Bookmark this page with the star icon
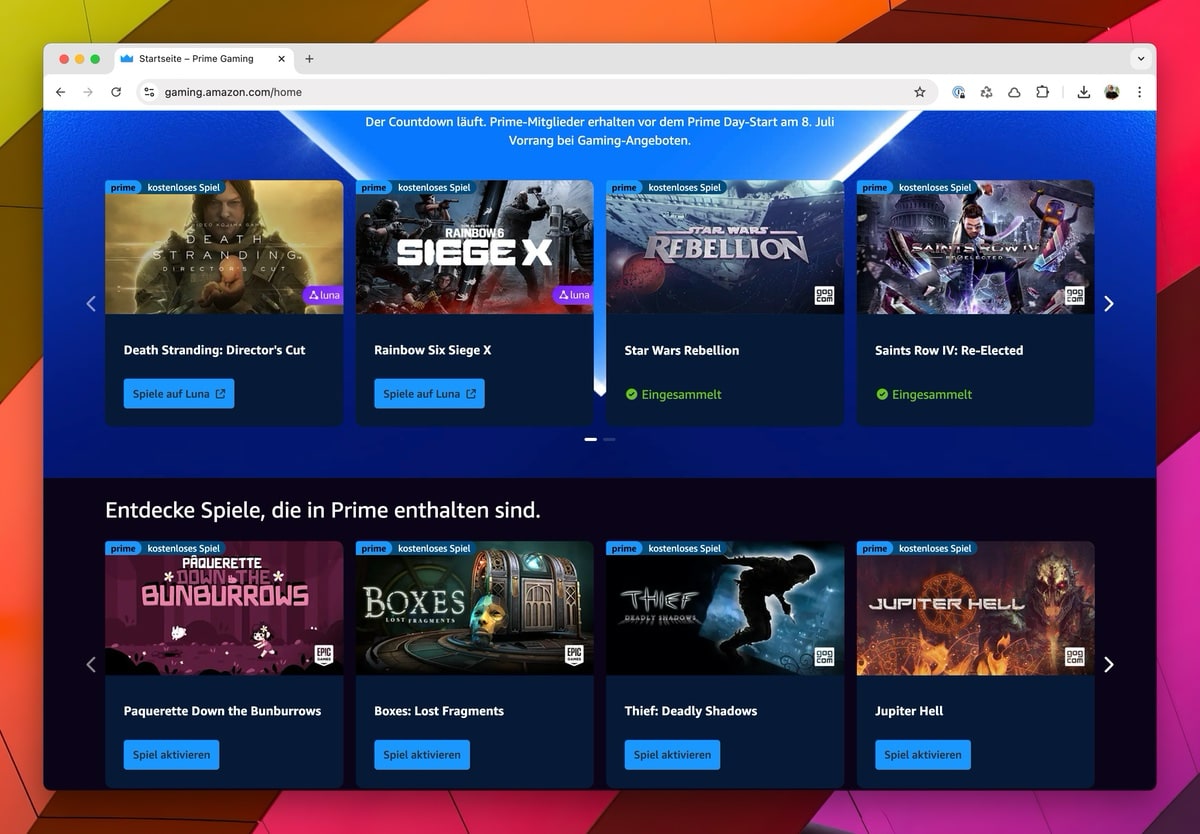1200x834 pixels. [919, 92]
